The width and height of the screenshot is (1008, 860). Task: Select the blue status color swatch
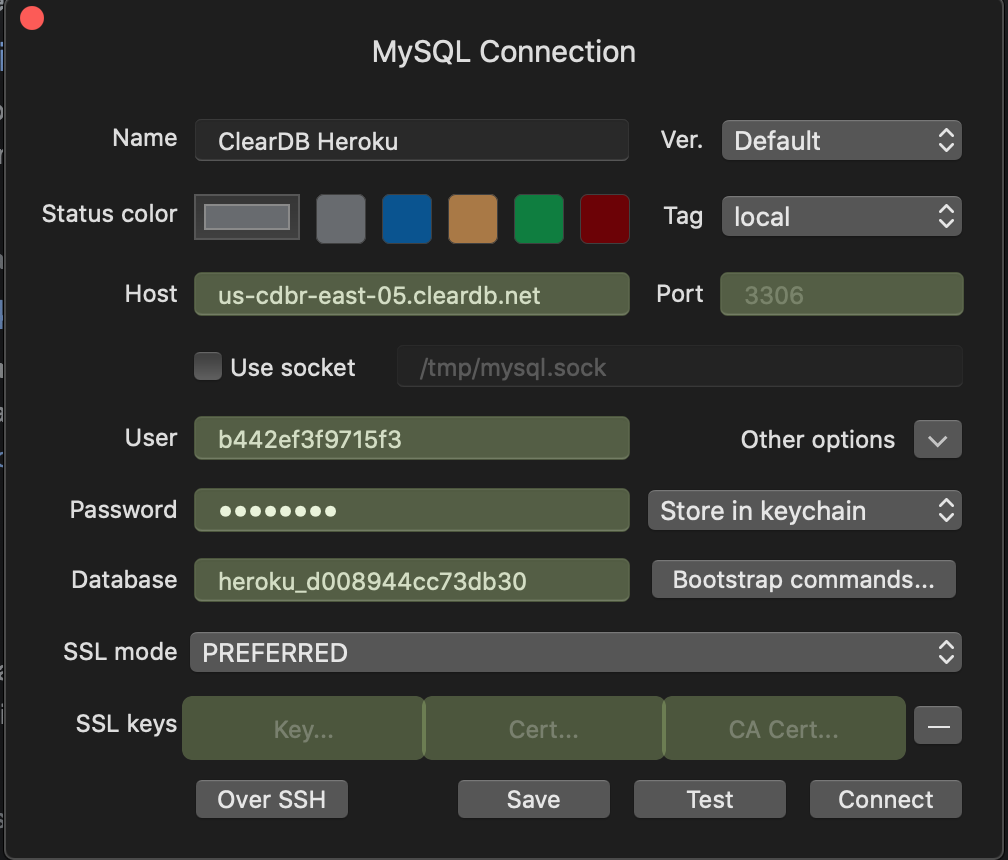(x=406, y=218)
